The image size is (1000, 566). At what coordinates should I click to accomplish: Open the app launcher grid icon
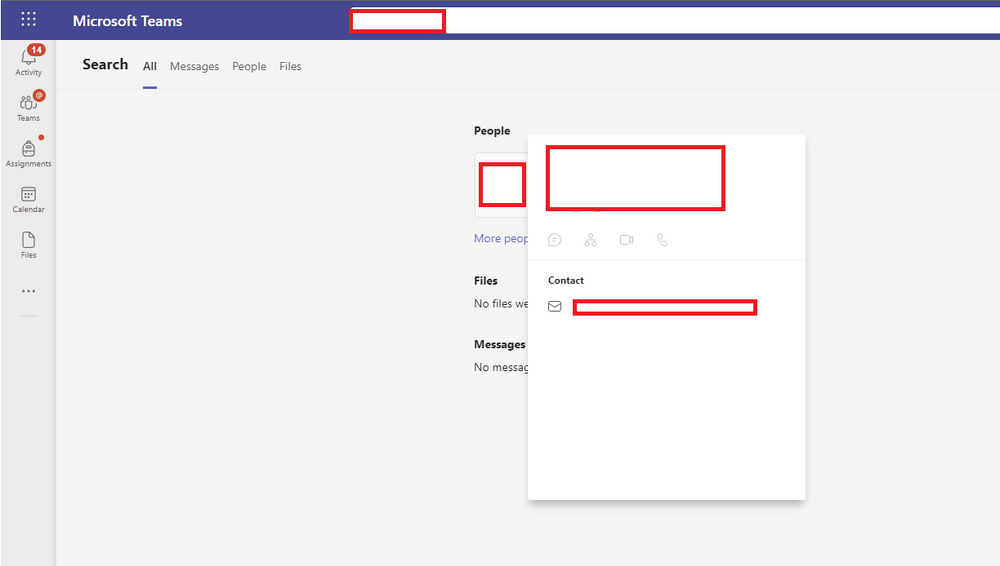click(28, 19)
